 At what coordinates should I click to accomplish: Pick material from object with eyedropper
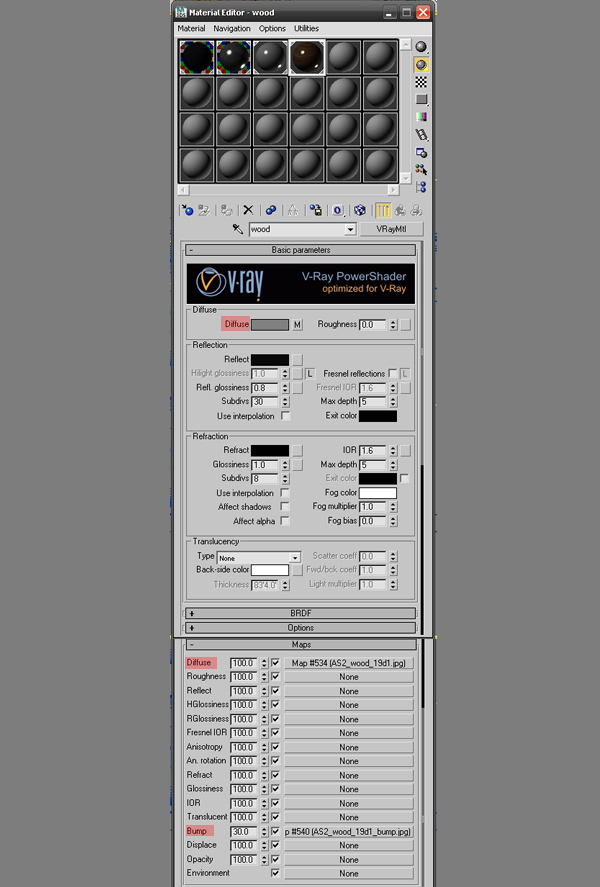[238, 229]
